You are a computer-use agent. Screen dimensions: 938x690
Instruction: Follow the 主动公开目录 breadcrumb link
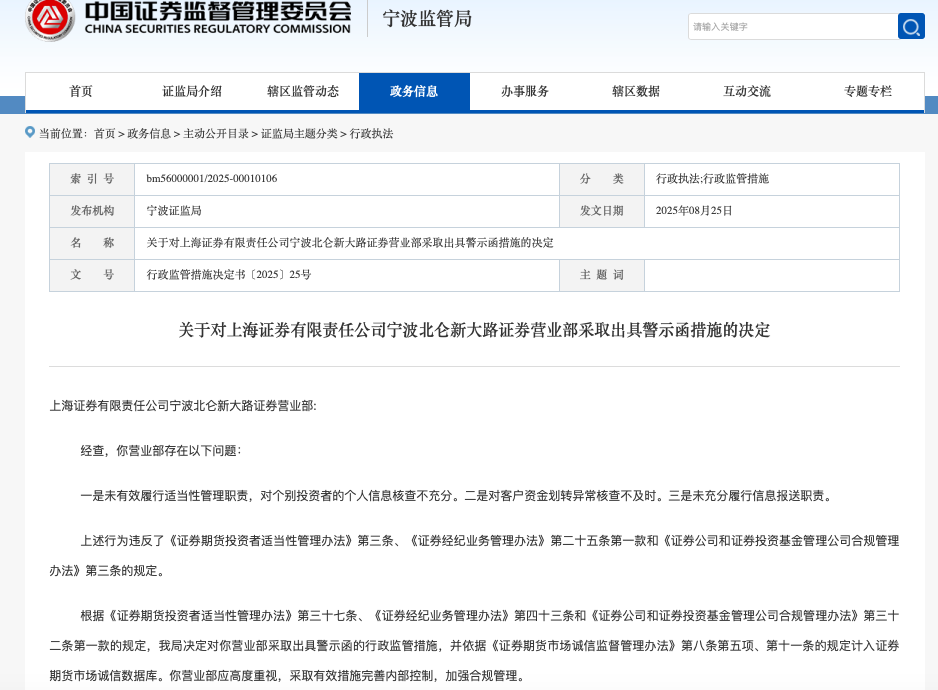point(216,133)
